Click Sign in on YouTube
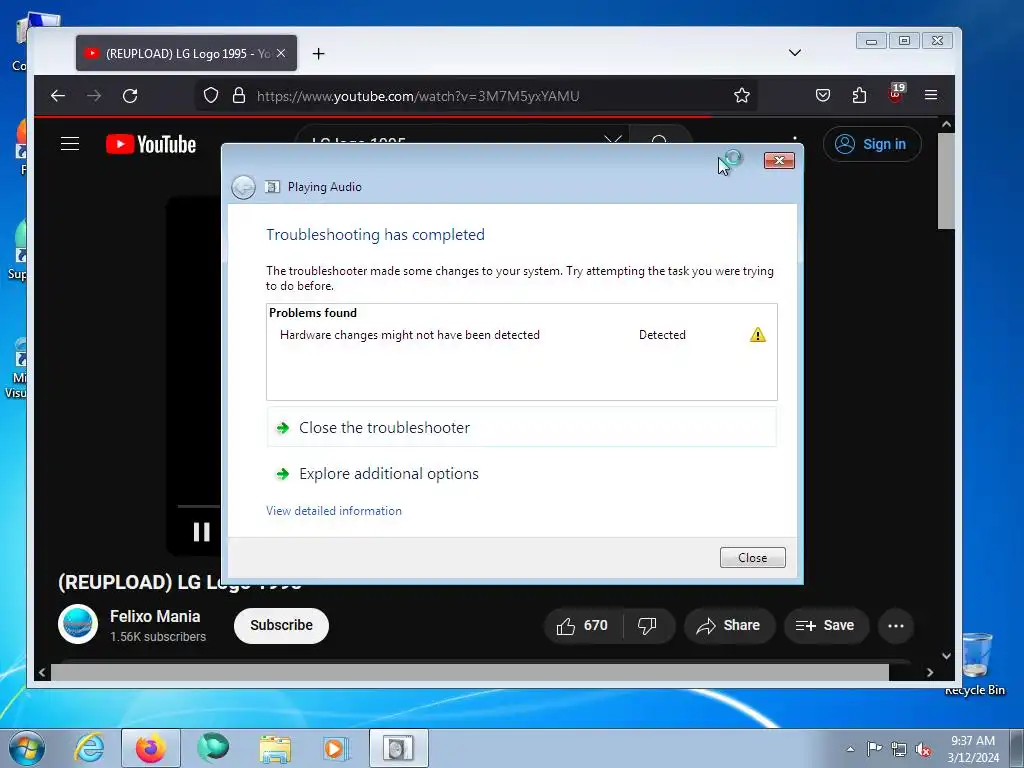The image size is (1024, 768). [872, 144]
